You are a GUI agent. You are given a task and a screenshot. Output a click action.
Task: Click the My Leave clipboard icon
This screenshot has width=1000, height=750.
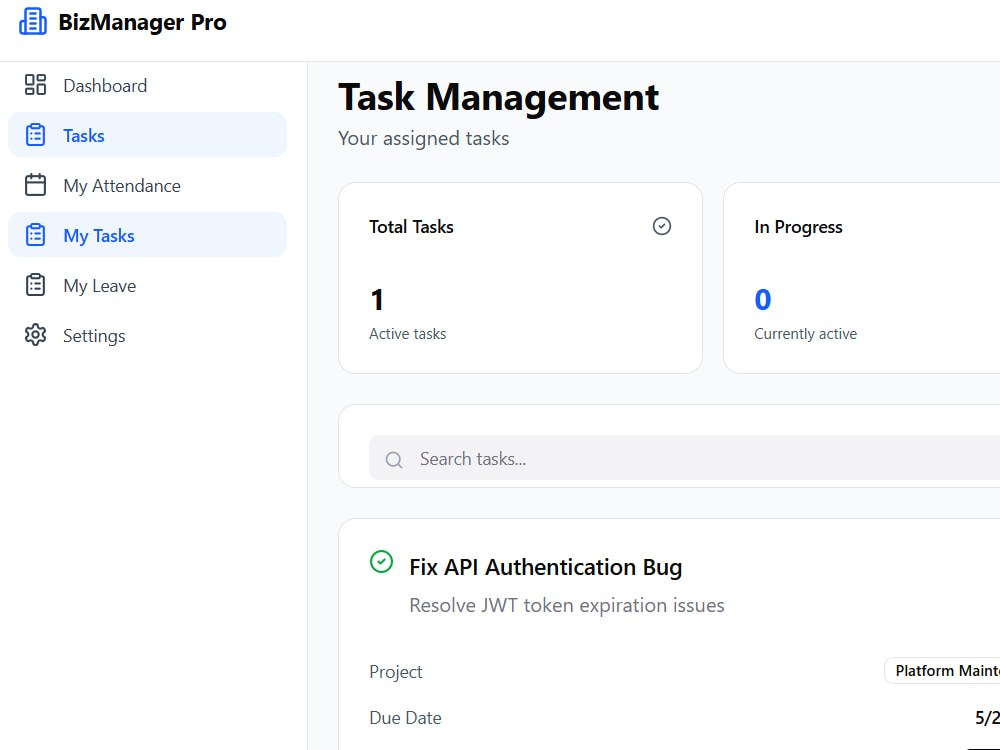tap(35, 285)
